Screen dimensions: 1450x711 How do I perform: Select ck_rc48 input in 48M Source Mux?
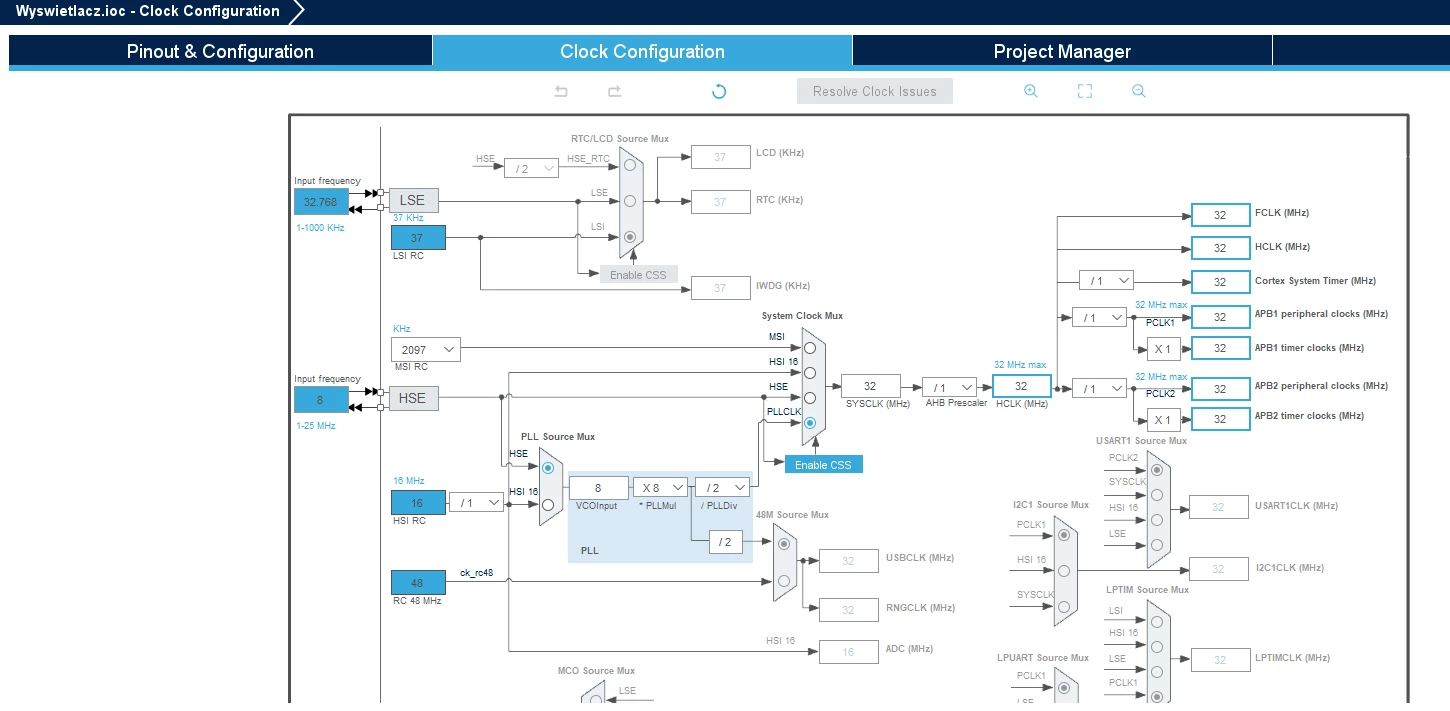(x=784, y=581)
